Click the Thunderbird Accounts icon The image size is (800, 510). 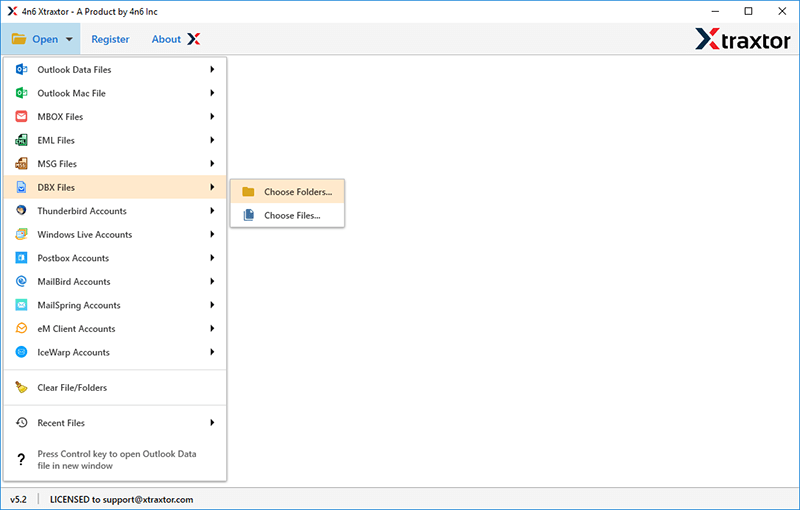tap(21, 211)
